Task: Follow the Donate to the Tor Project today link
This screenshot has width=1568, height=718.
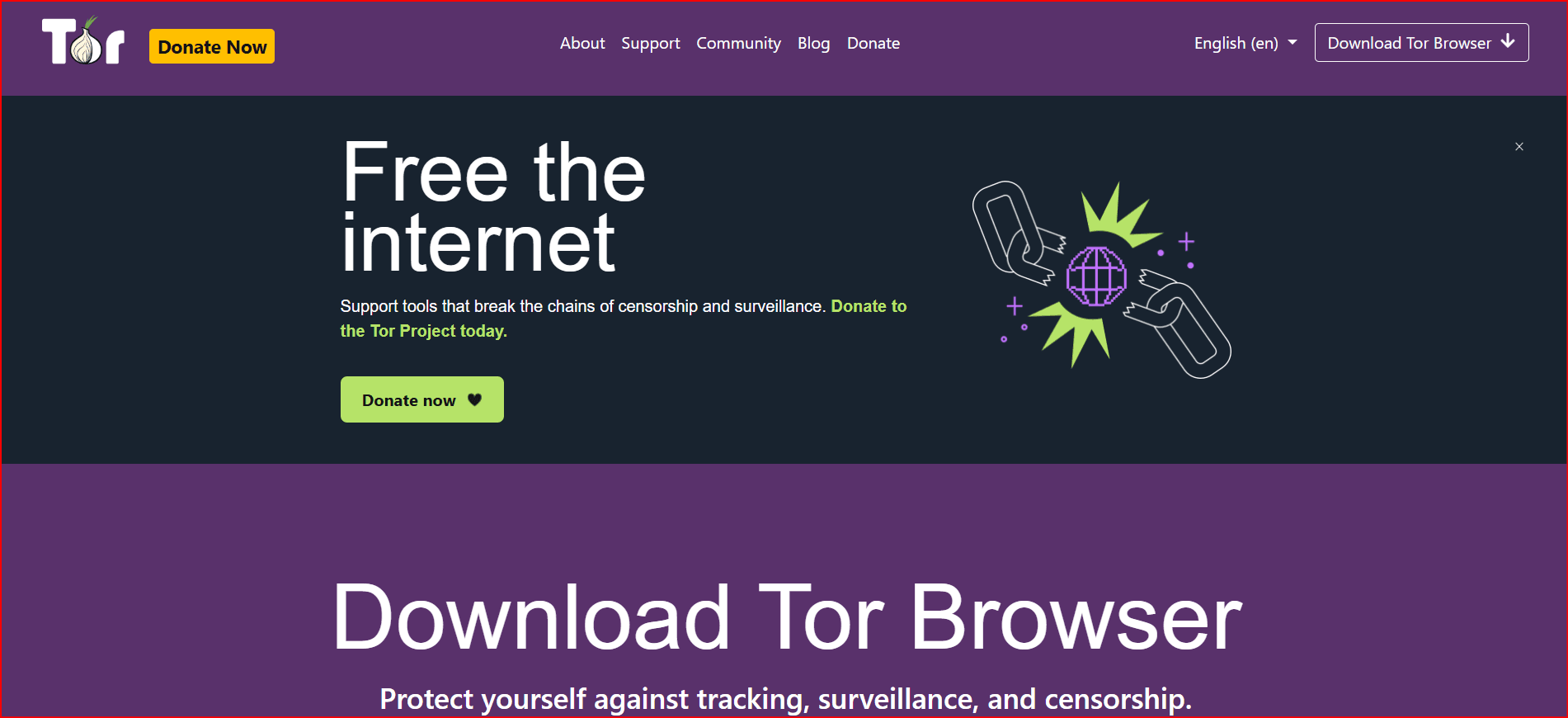Action: pos(623,319)
